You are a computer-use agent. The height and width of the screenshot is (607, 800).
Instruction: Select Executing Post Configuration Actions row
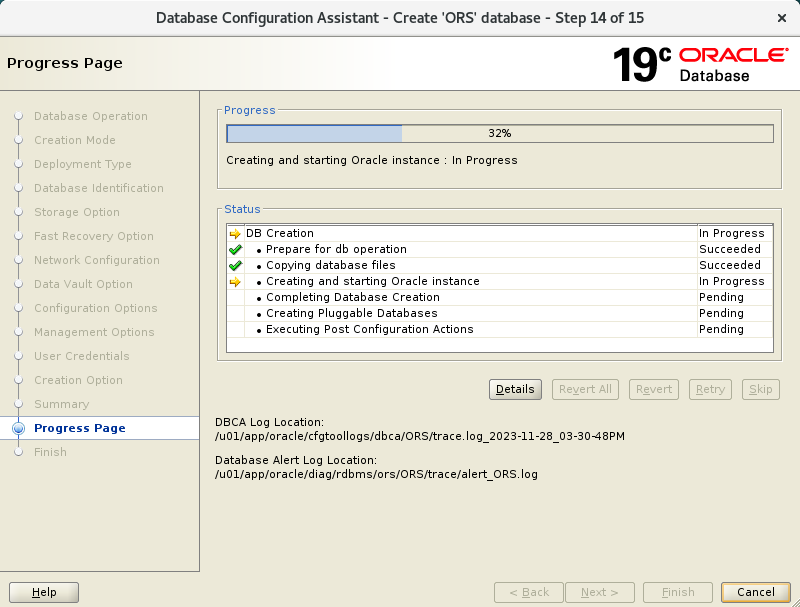500,329
